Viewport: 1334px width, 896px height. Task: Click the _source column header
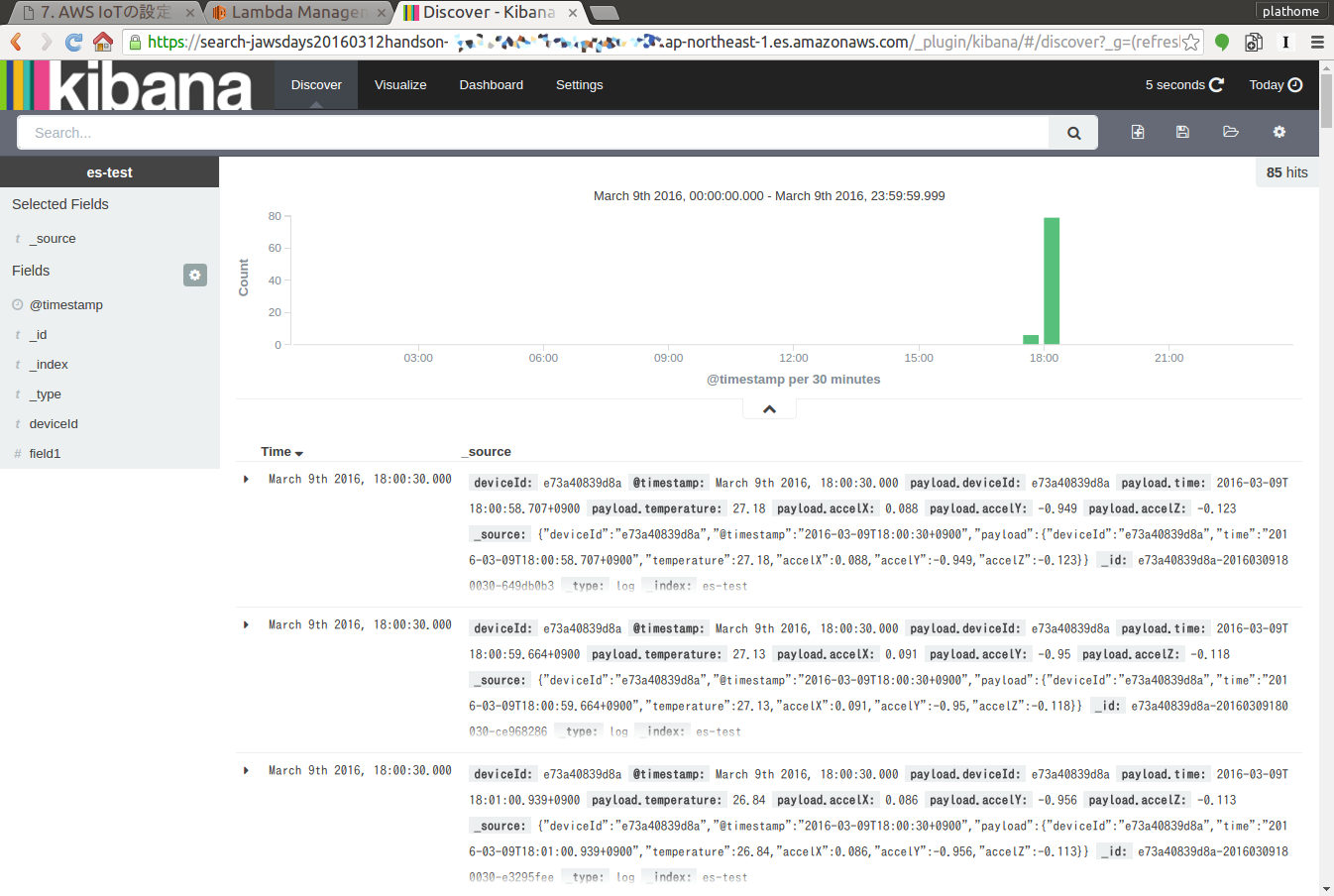487,452
